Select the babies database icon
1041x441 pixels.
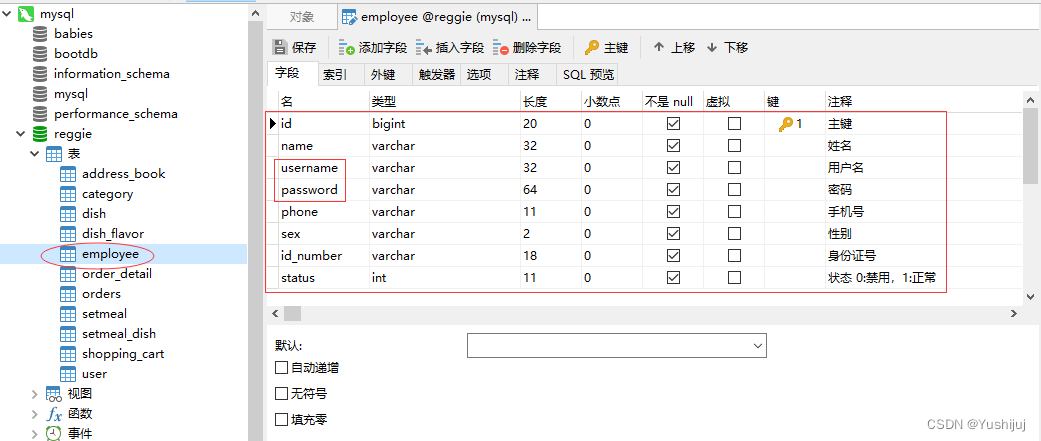[40, 34]
